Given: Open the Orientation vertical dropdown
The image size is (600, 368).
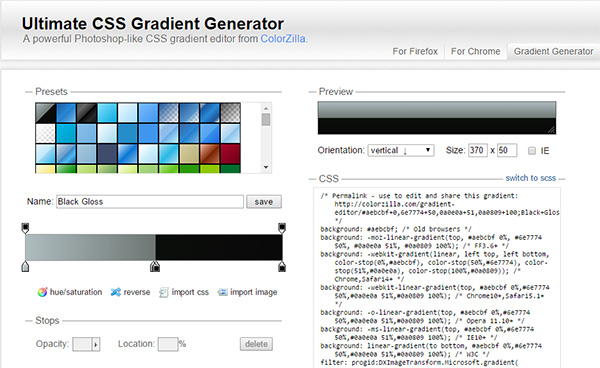Looking at the screenshot, I should tap(401, 150).
